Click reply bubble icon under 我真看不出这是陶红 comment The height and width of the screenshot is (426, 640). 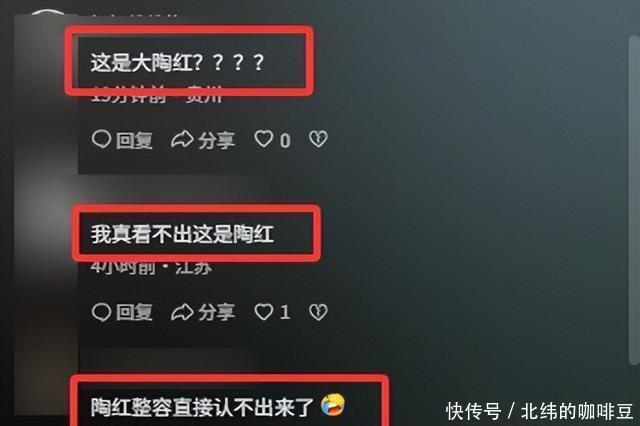pos(101,312)
